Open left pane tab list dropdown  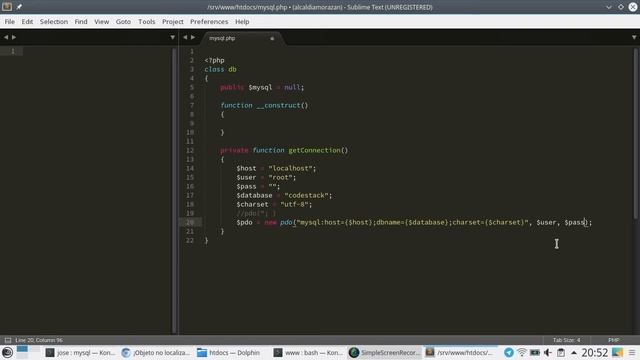(173, 37)
